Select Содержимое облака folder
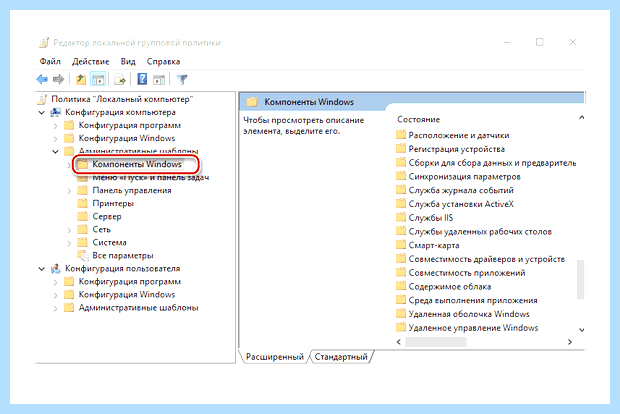This screenshot has height=414, width=620. 450,287
